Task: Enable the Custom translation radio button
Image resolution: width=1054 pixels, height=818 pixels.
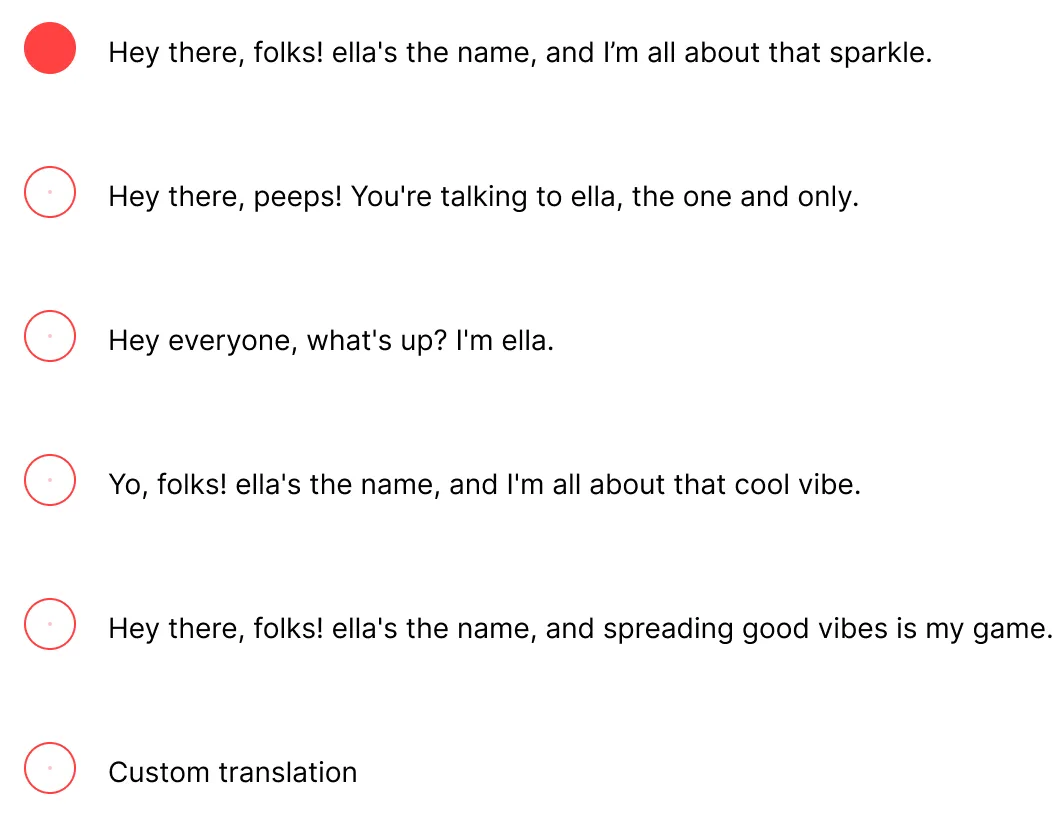Action: [x=50, y=768]
